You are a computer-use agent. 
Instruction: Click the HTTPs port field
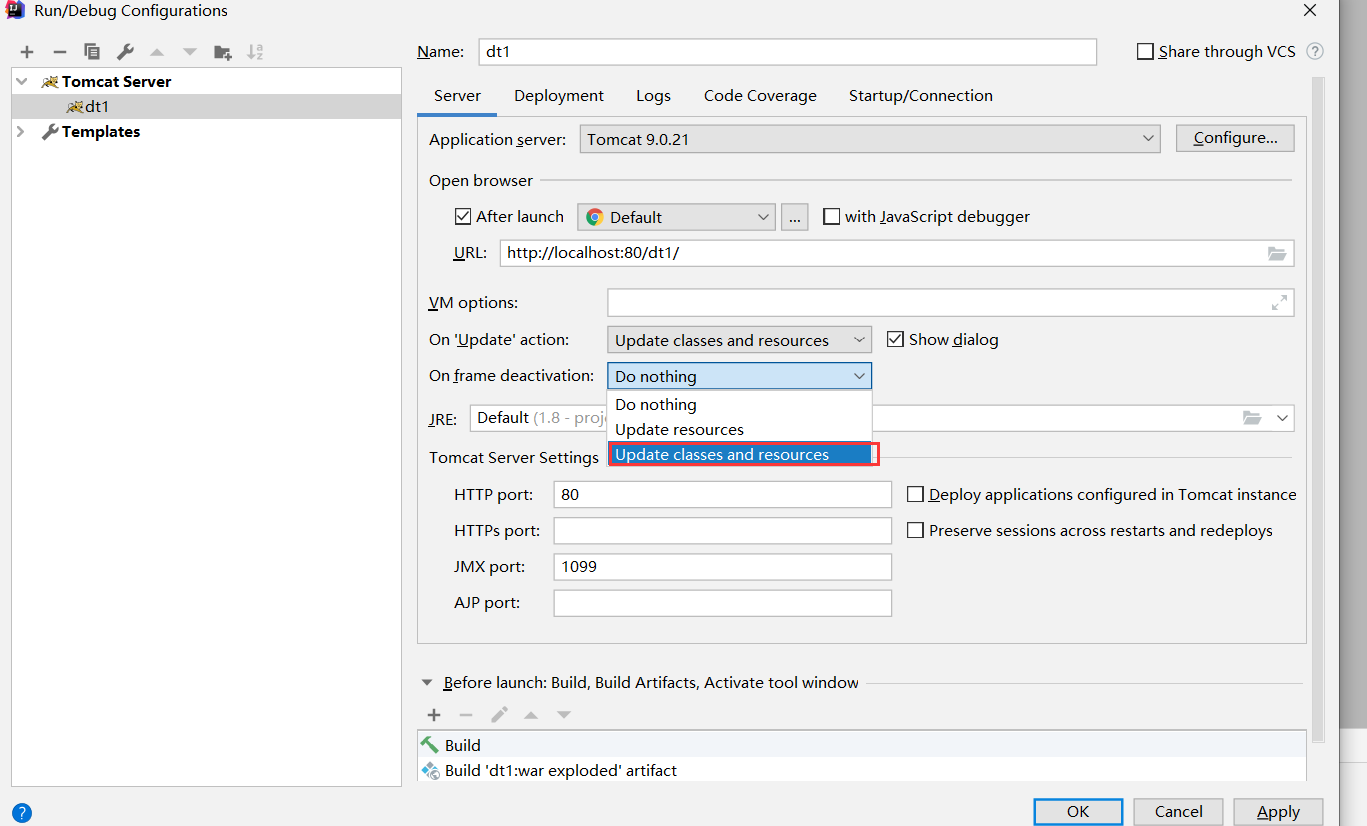point(722,531)
